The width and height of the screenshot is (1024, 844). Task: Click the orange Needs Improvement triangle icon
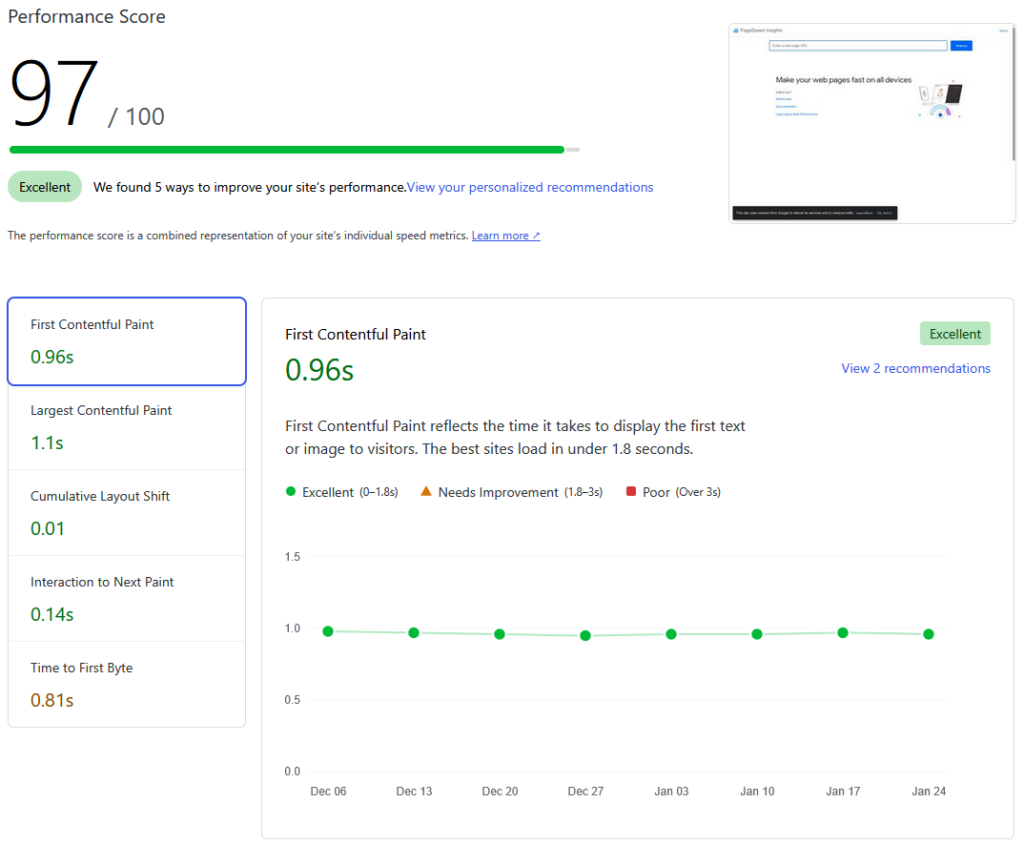[x=426, y=492]
